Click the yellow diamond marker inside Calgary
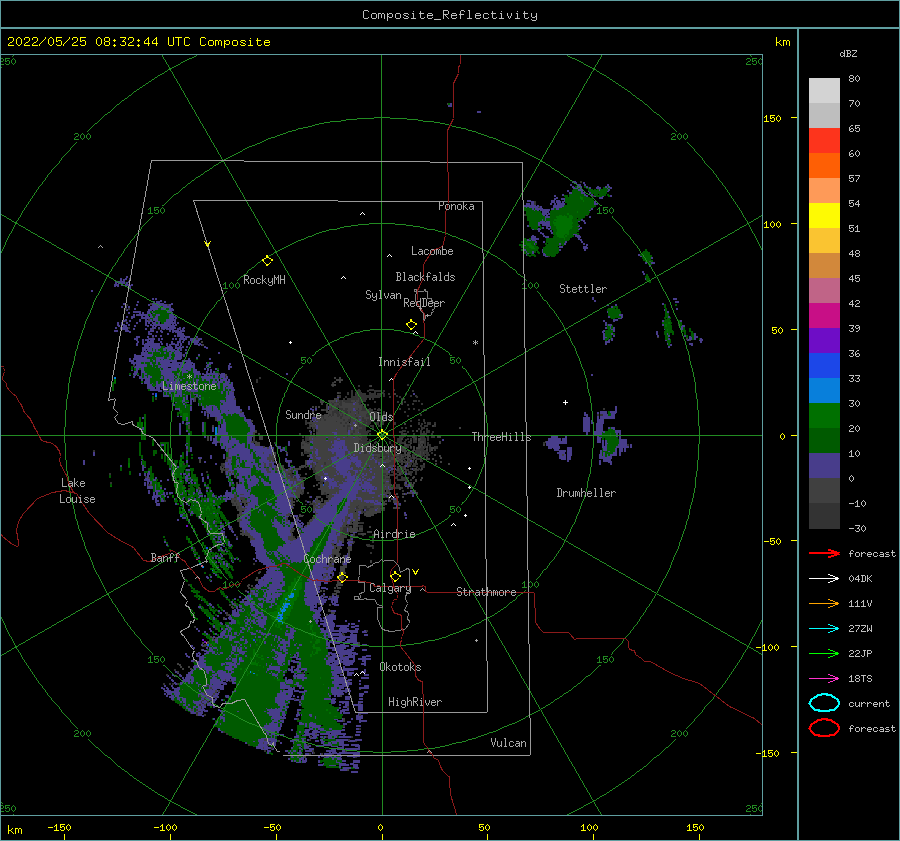This screenshot has width=900, height=841. coord(395,576)
